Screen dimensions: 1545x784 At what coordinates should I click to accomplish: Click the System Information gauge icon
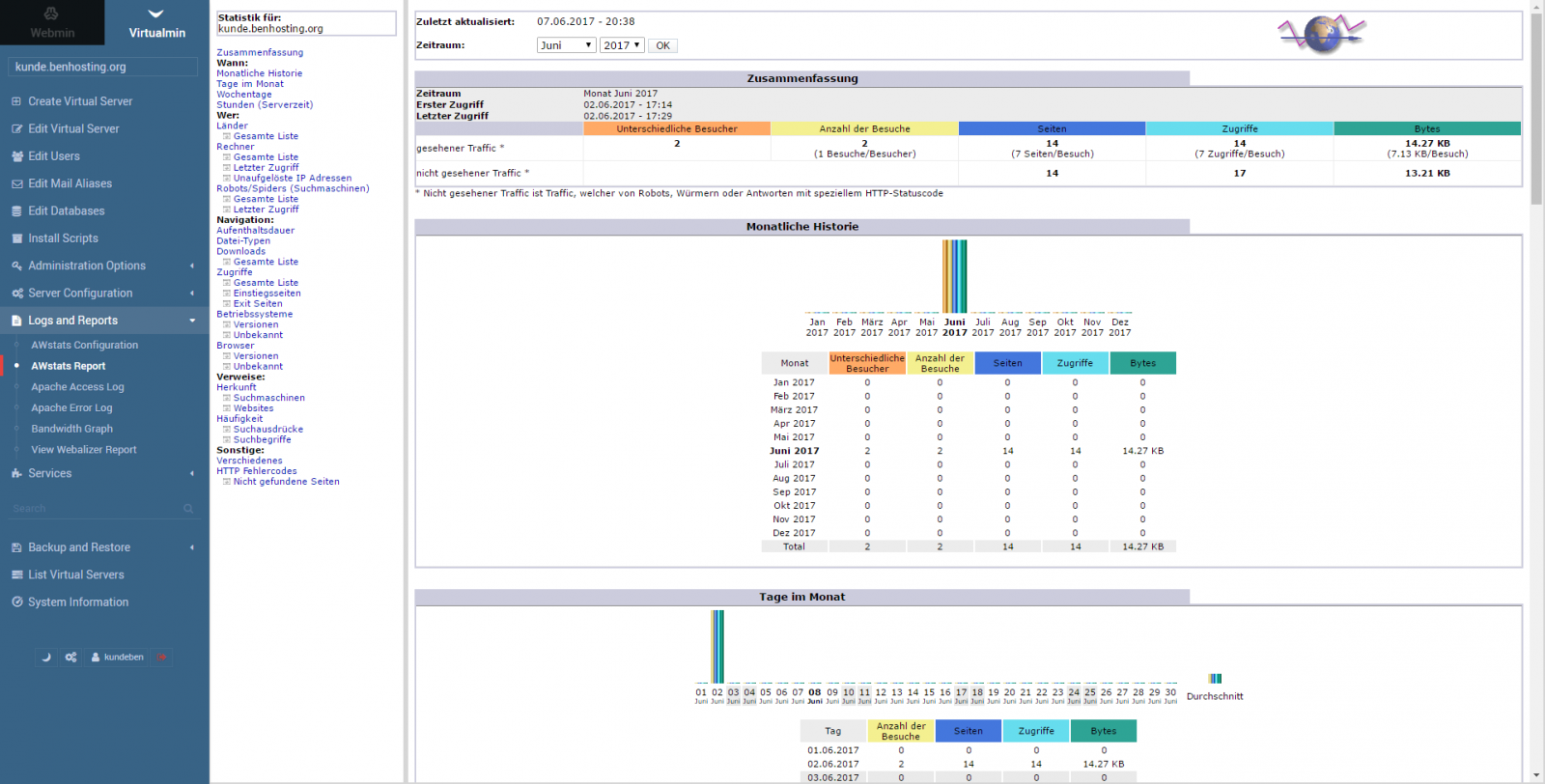(16, 602)
